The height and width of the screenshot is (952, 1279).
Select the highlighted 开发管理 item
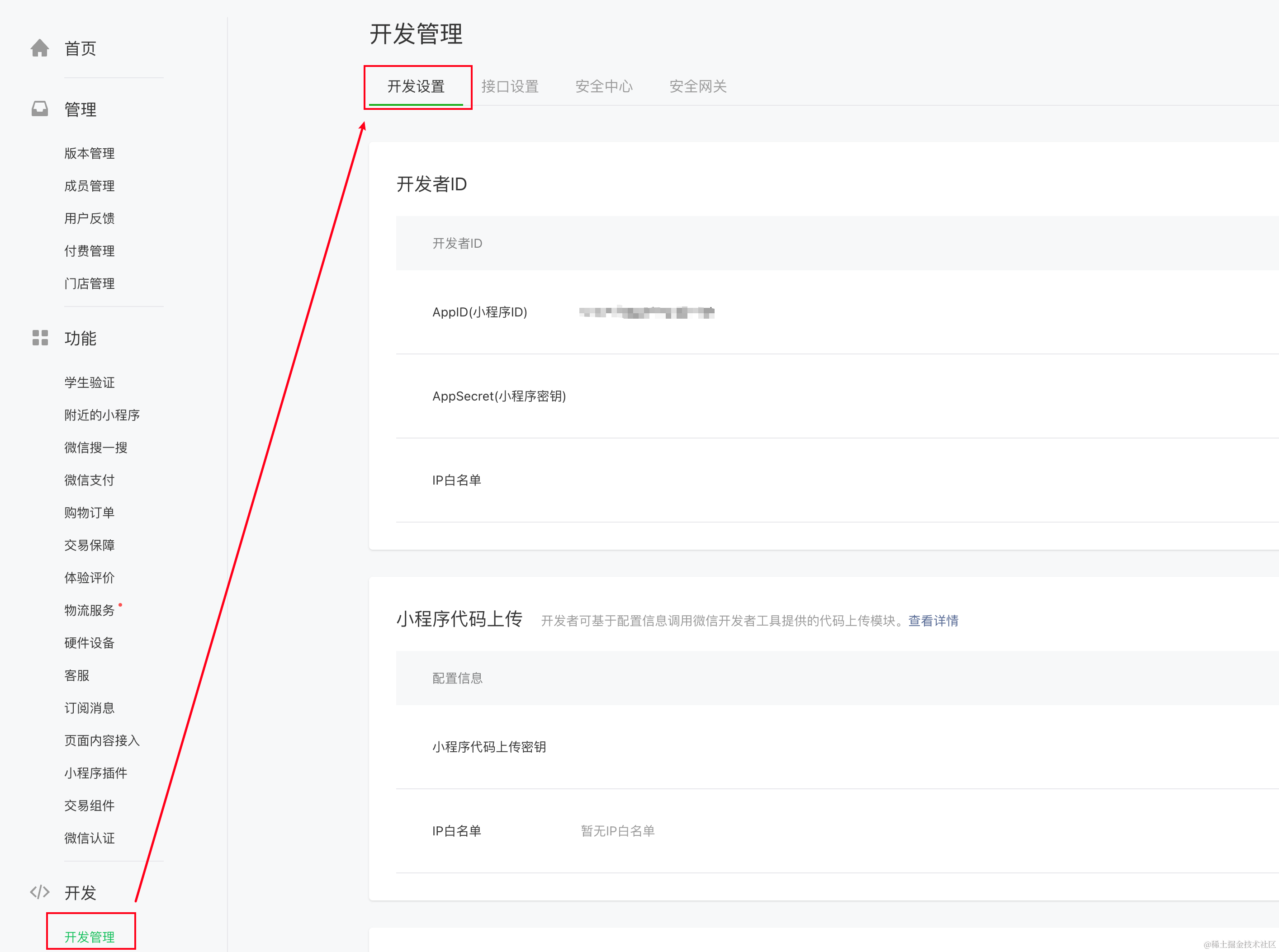pos(90,937)
